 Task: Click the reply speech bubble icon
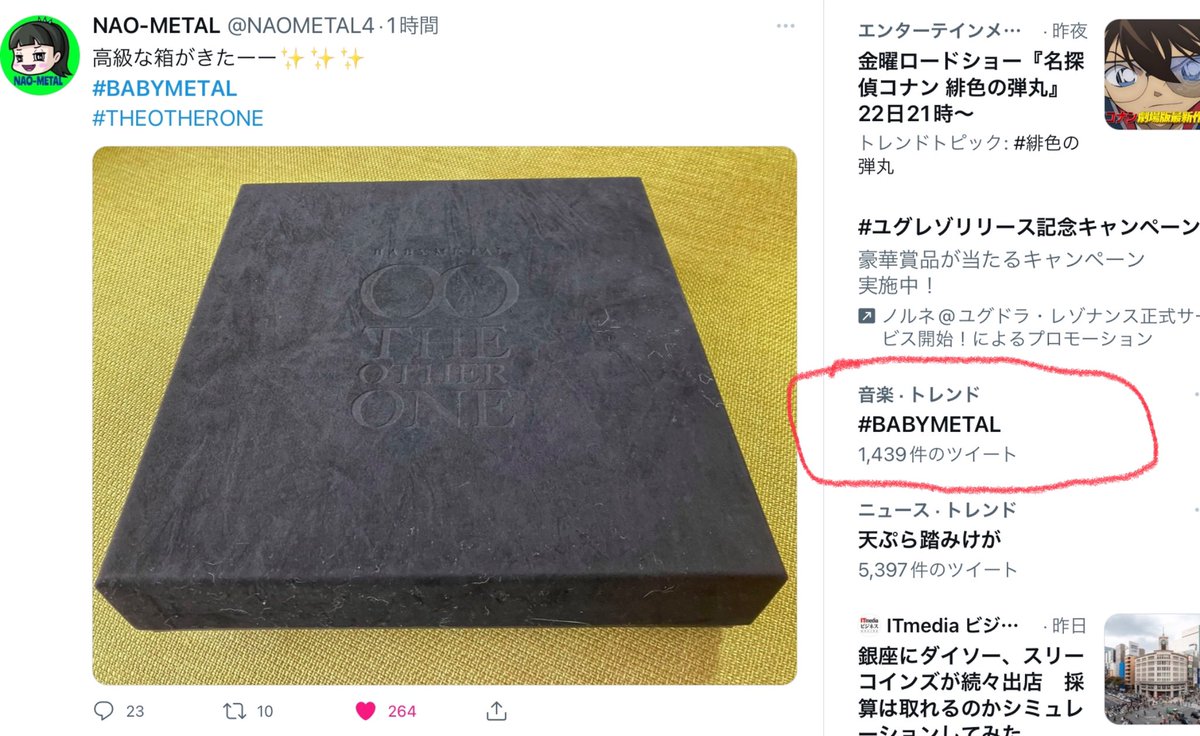point(104,711)
